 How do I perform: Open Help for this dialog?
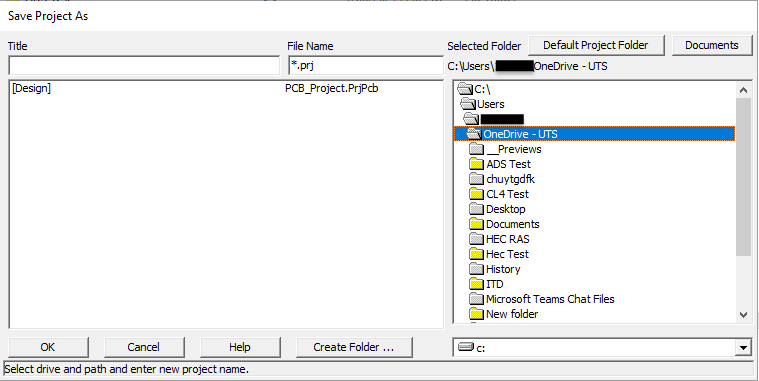point(240,347)
